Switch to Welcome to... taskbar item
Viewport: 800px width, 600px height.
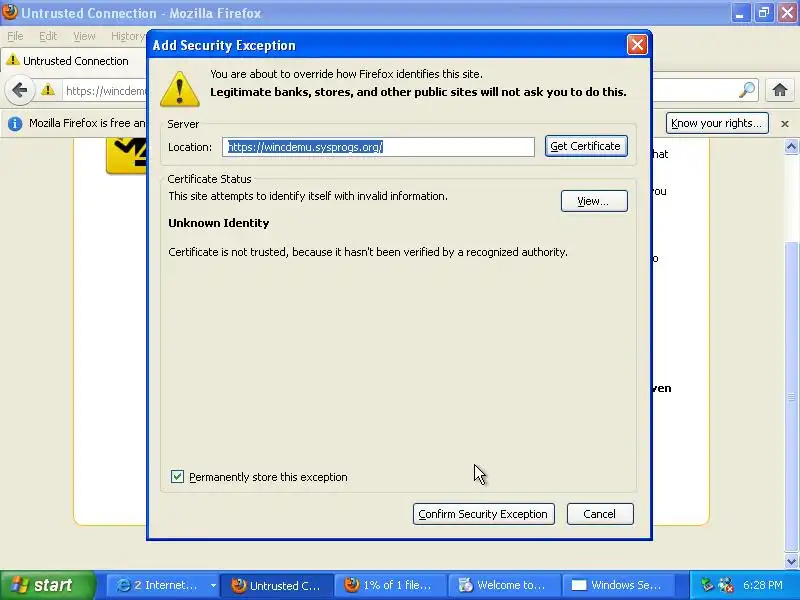504,585
